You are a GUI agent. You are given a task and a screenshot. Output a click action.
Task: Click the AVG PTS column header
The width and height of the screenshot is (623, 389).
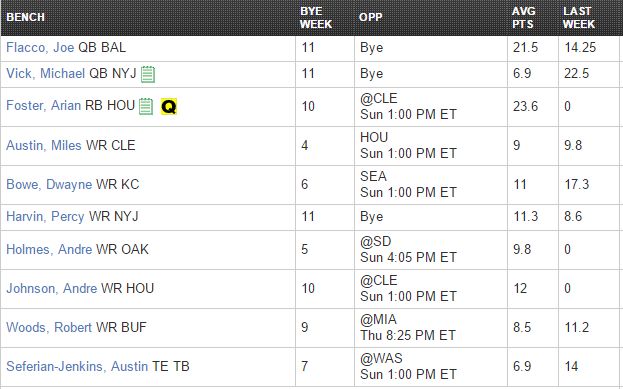pos(523,17)
